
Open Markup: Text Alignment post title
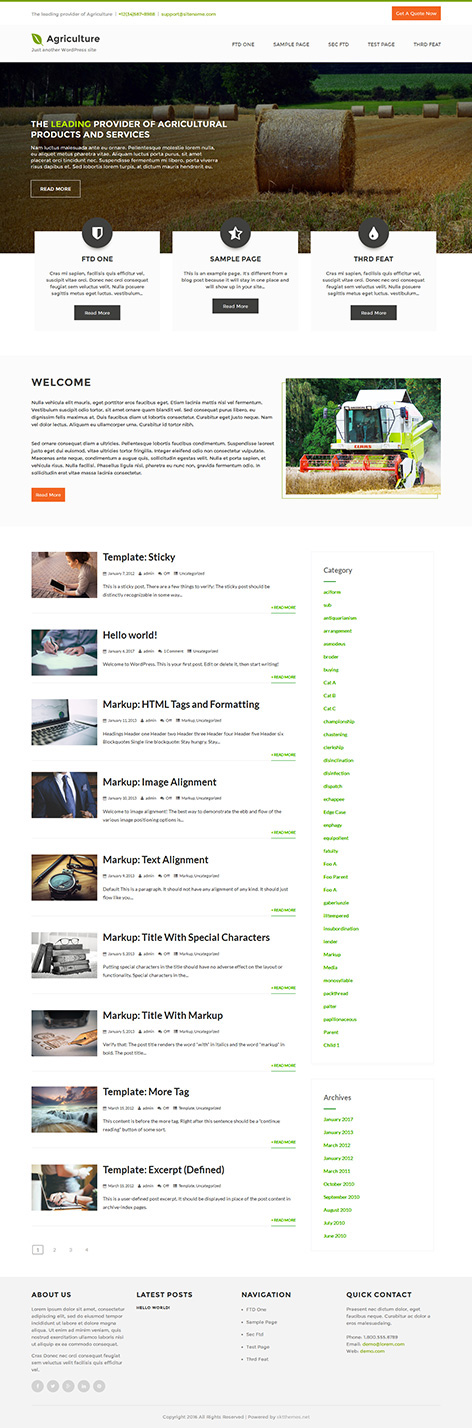[155, 859]
